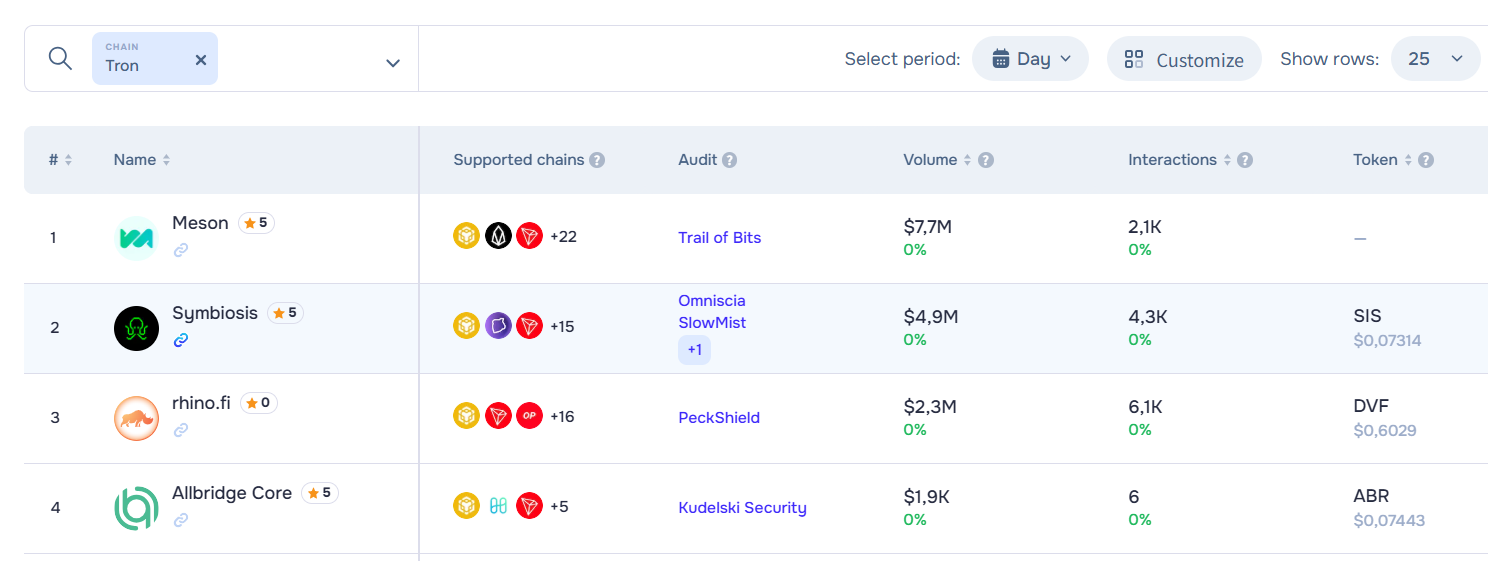Remove the Tron chain filter tag
1488x561 pixels.
200,60
